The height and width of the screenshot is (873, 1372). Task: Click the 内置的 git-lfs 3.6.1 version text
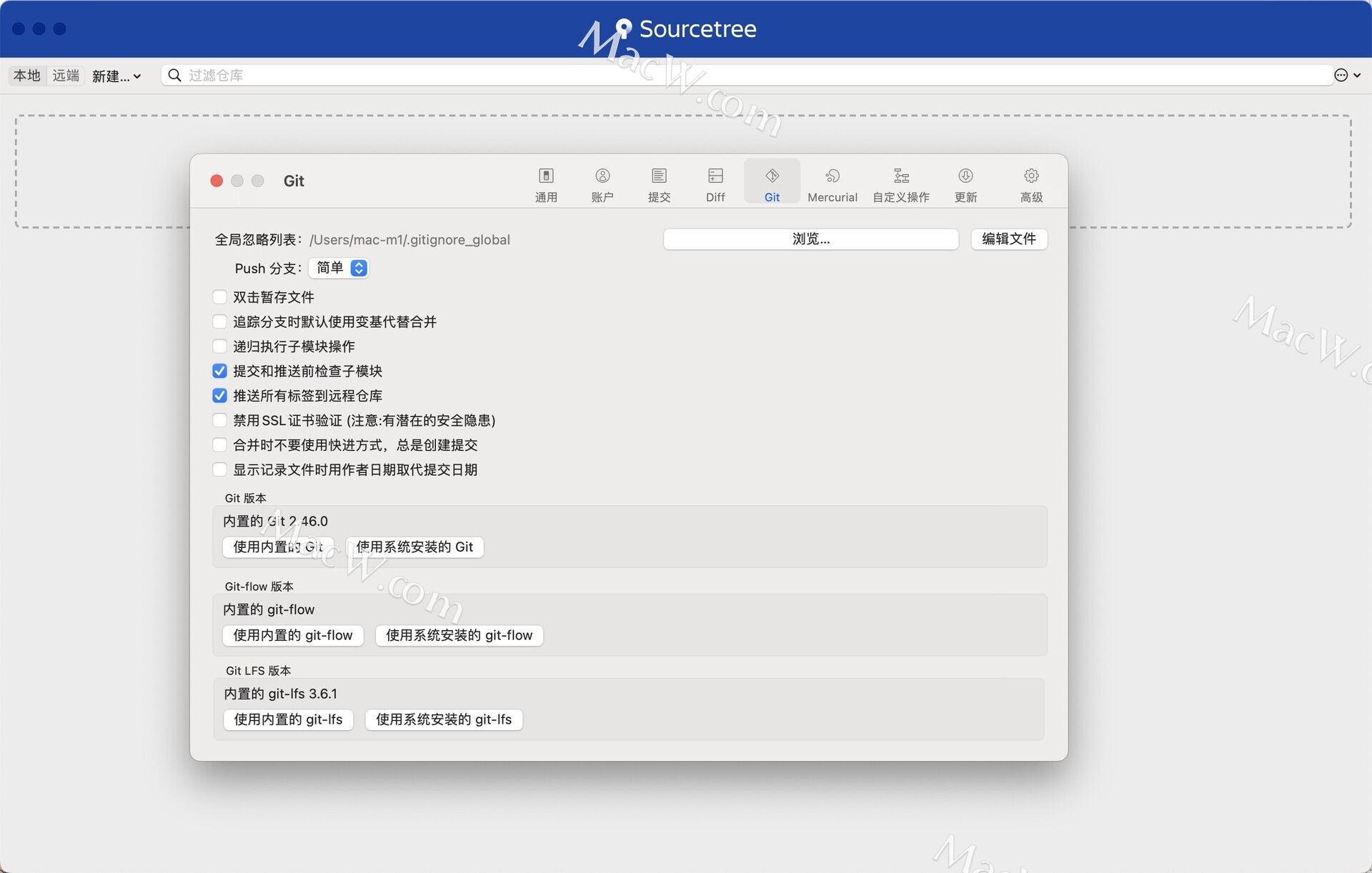280,694
